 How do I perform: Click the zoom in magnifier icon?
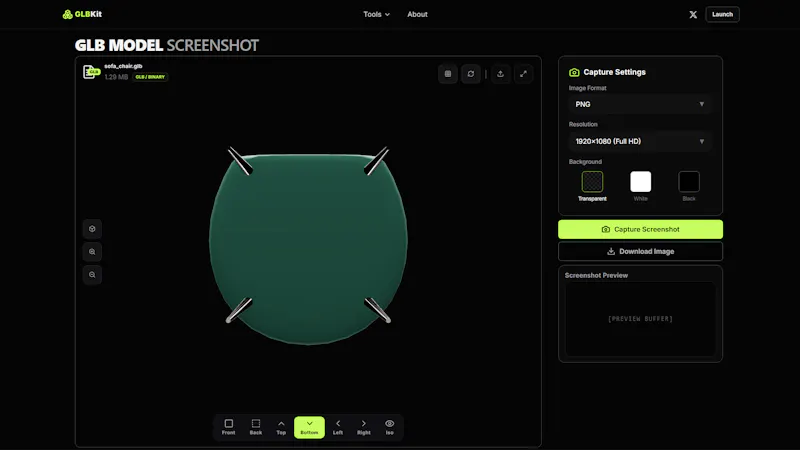point(92,252)
